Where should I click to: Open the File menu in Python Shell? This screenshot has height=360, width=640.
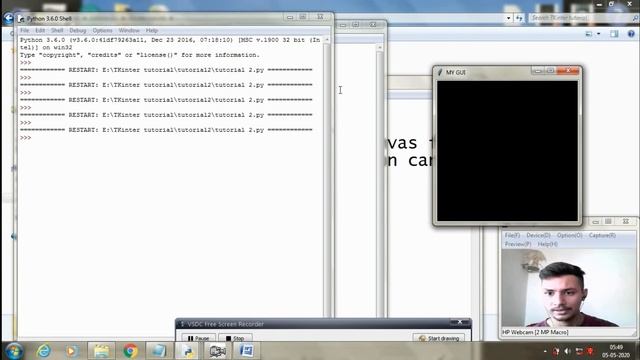[24, 31]
